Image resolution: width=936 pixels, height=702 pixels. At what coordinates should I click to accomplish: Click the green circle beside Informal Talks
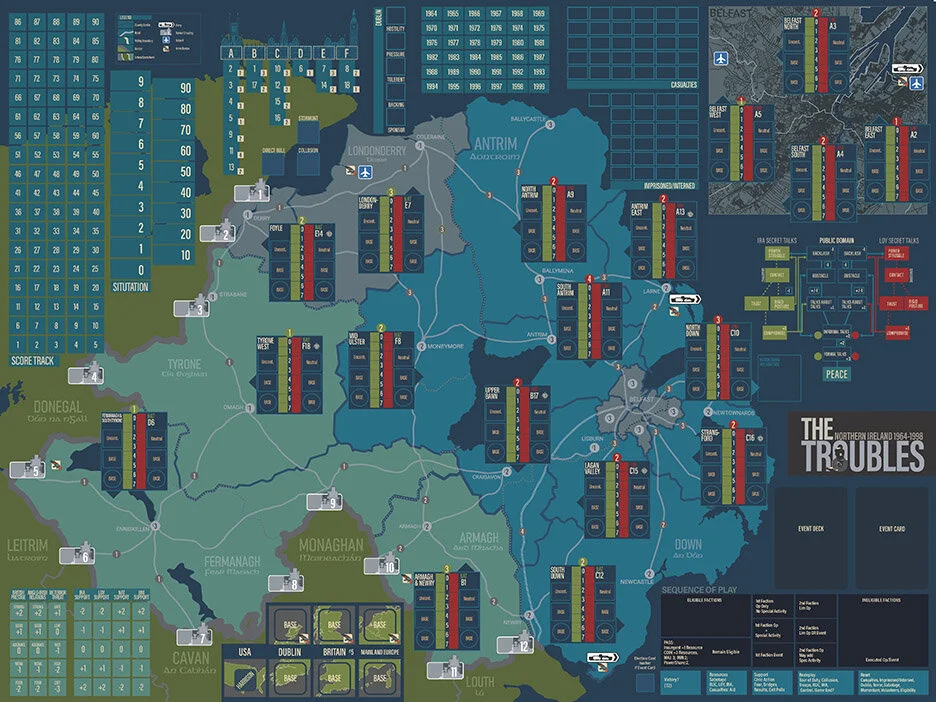(x=818, y=335)
